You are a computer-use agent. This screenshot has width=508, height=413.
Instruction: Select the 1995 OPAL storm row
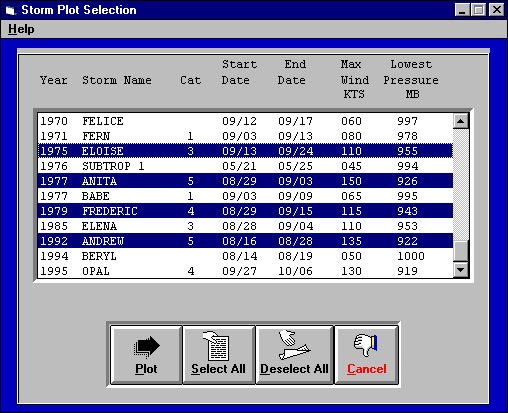click(x=245, y=271)
